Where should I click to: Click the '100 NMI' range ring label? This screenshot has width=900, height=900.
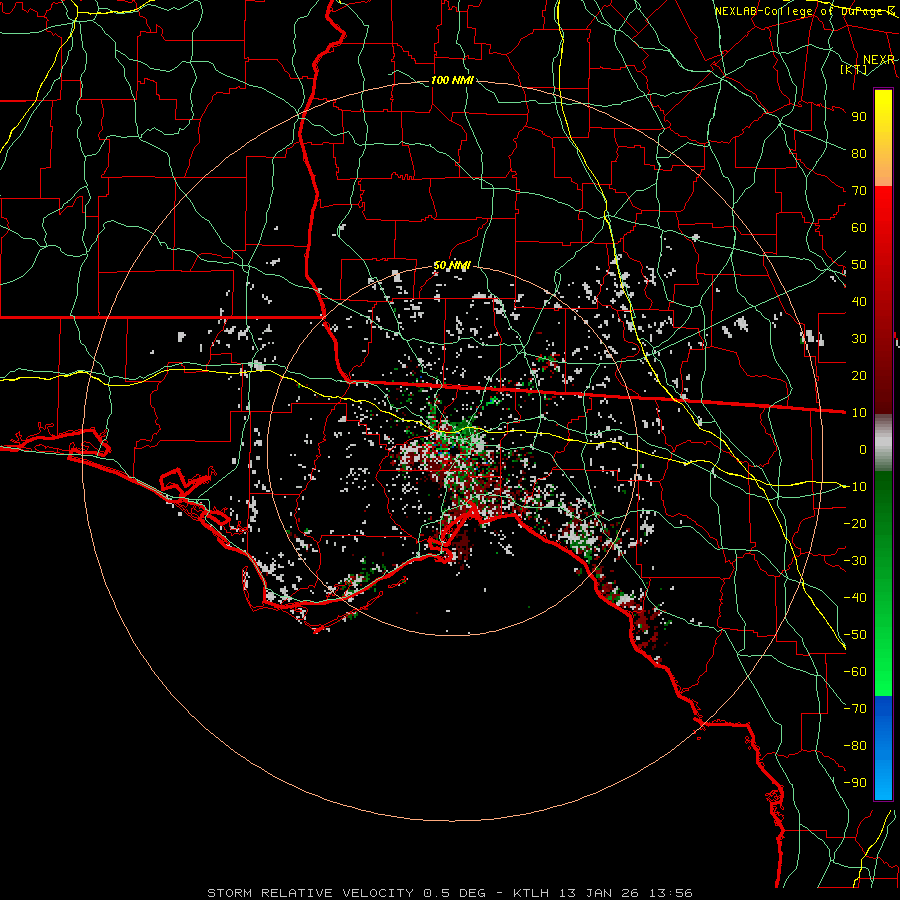pos(452,80)
